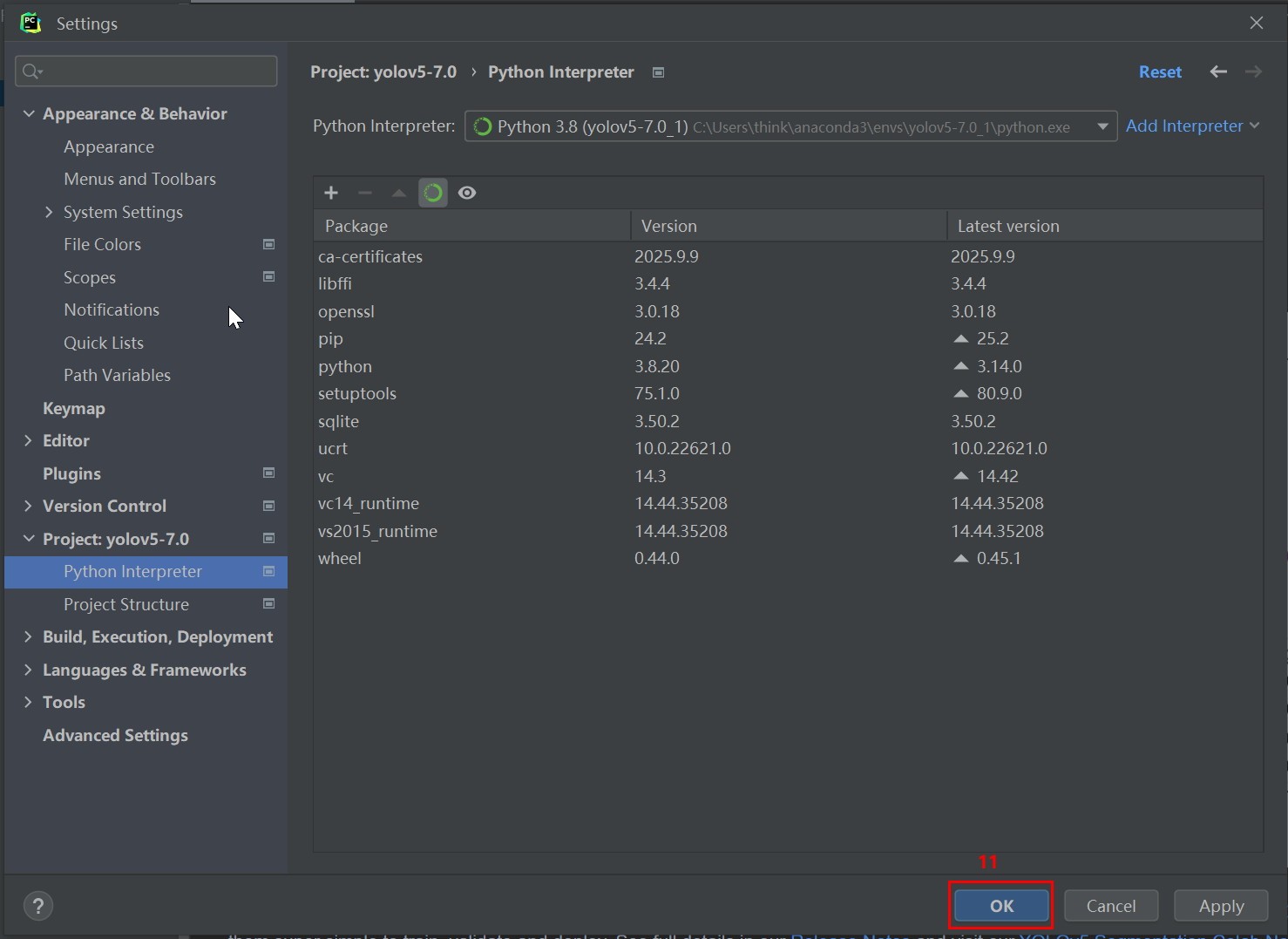Image resolution: width=1288 pixels, height=939 pixels.
Task: Focus the settings search field
Action: pos(146,71)
